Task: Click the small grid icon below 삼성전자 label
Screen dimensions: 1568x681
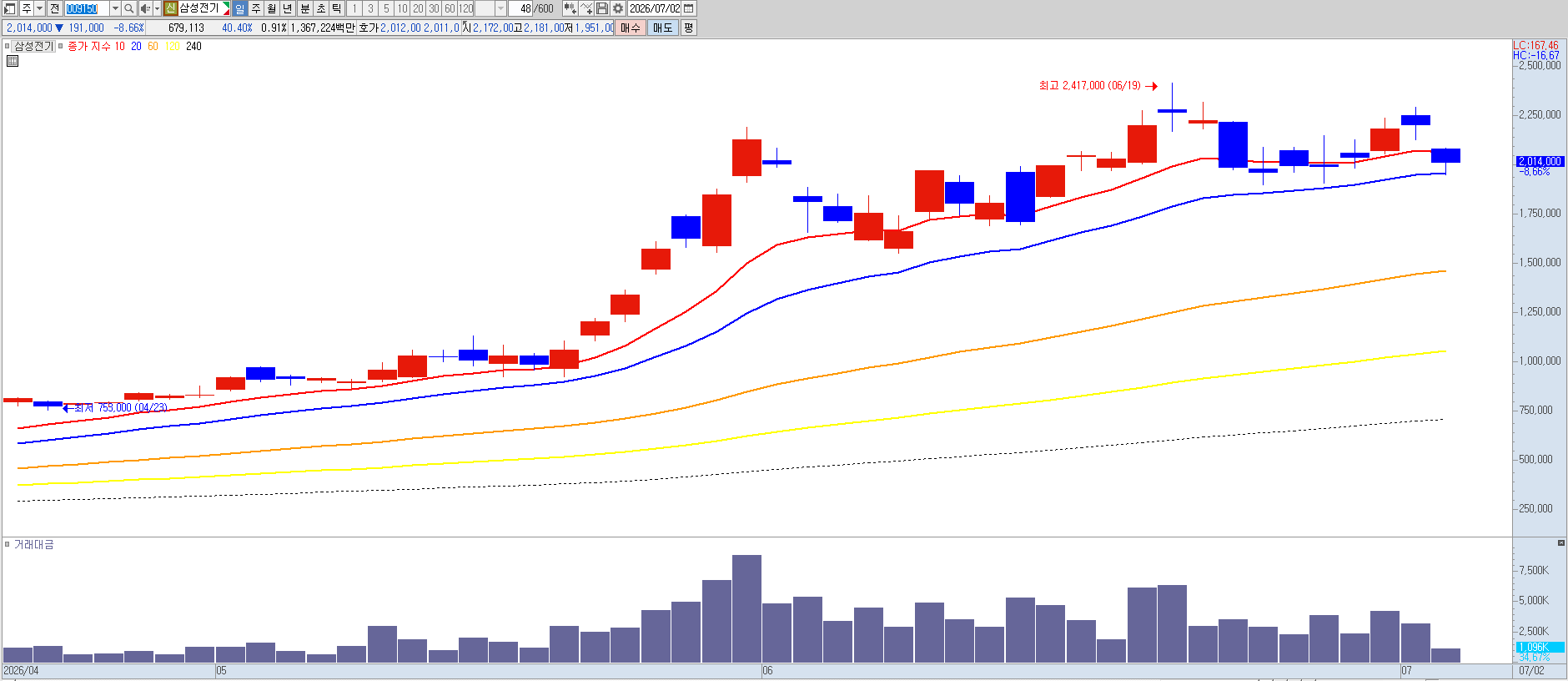Action: click(13, 61)
